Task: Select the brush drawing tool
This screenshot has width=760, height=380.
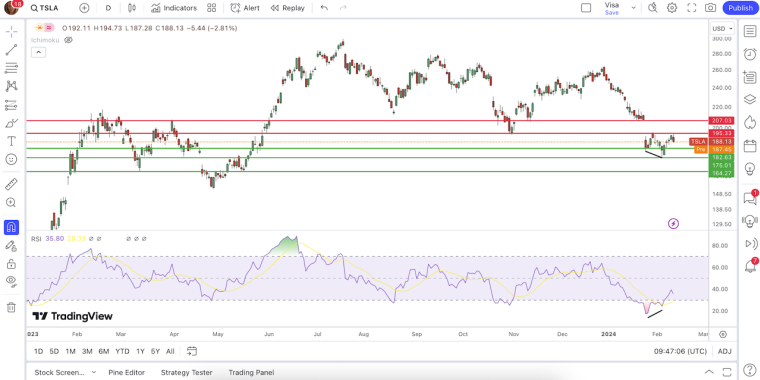Action: coord(12,123)
